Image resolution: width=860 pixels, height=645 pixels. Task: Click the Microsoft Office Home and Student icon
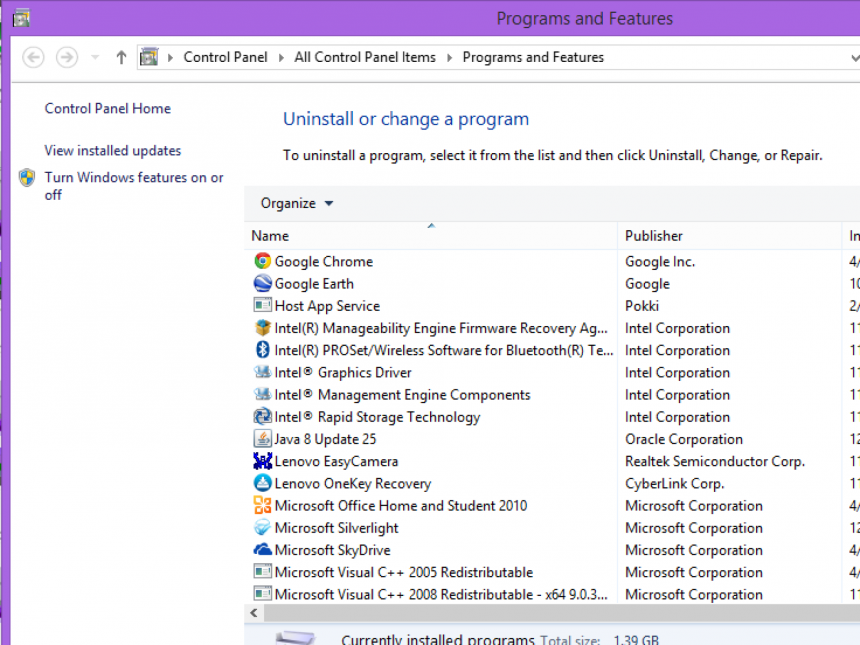point(263,505)
